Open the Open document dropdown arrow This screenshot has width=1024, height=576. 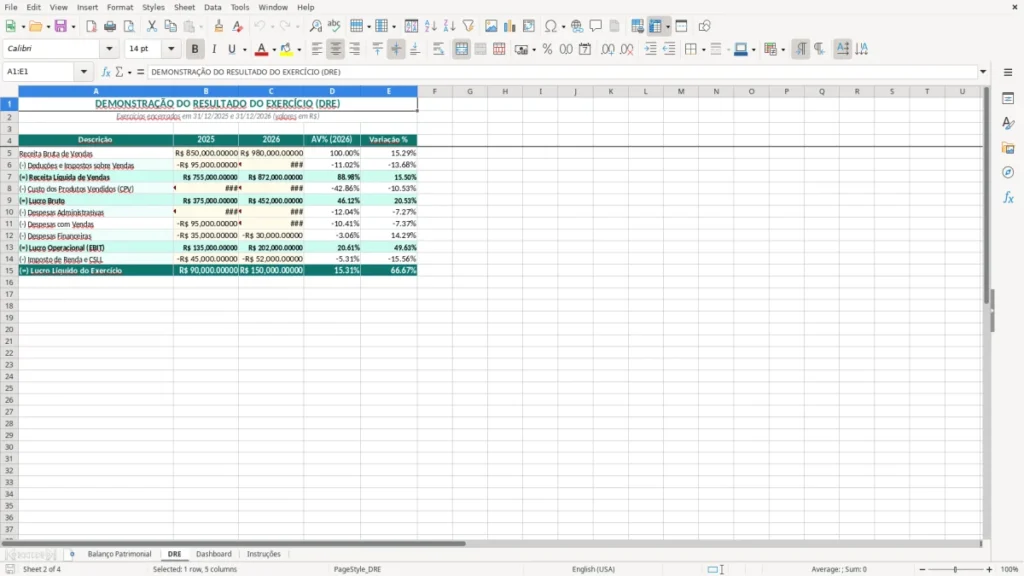pos(48,27)
